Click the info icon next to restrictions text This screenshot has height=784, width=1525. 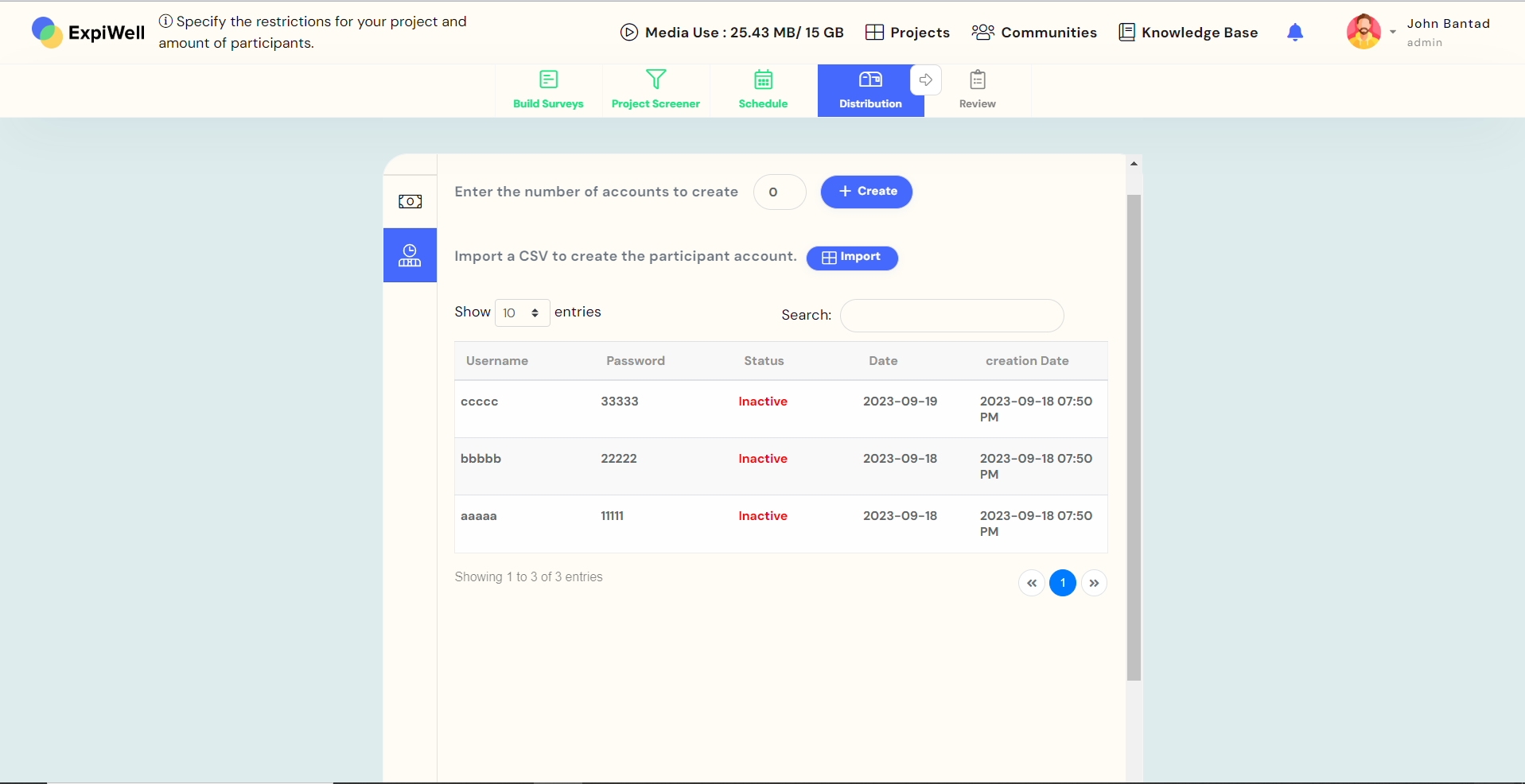pos(165,21)
